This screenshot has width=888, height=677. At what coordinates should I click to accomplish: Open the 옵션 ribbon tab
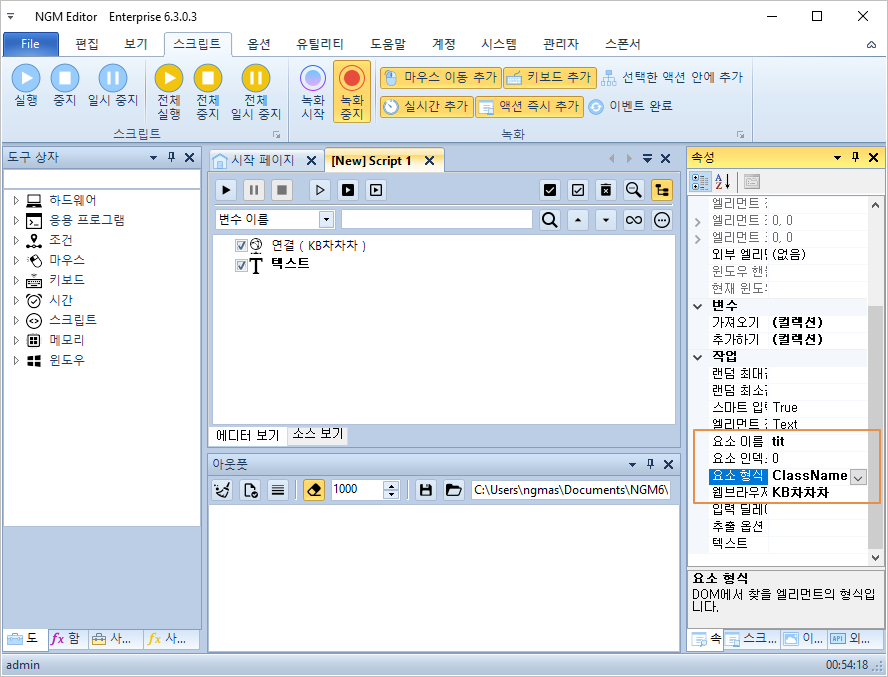(x=259, y=44)
